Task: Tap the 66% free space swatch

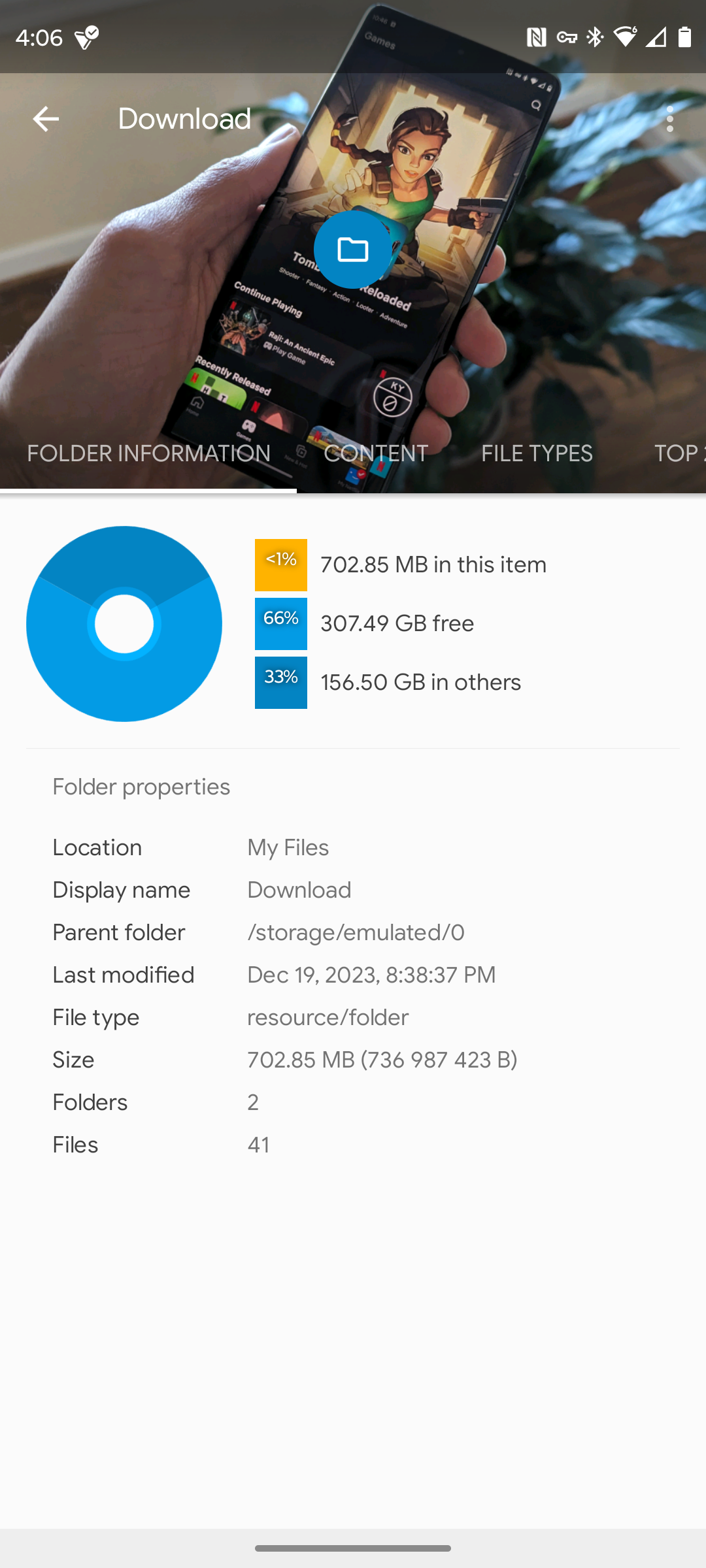Action: [x=281, y=623]
